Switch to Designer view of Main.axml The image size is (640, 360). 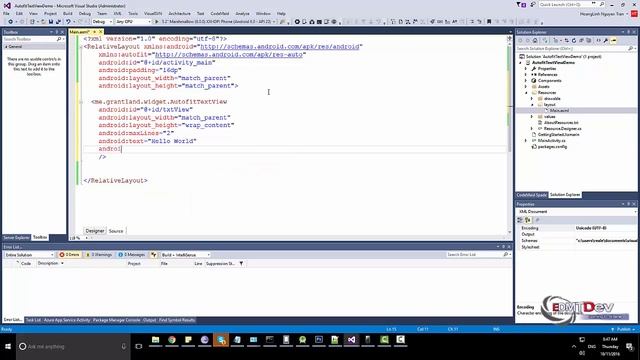(95, 231)
